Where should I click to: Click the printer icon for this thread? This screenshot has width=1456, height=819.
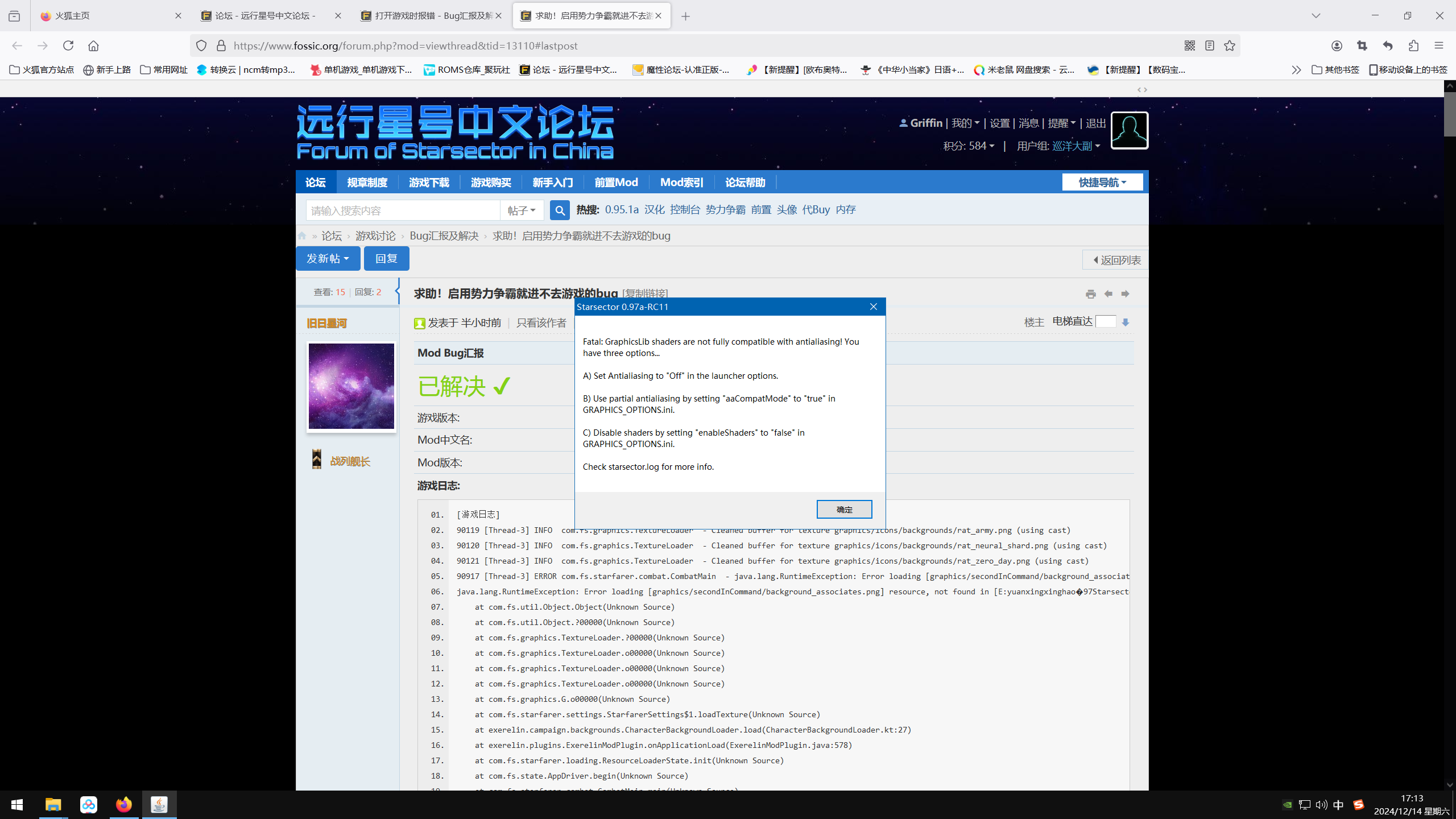click(1090, 294)
